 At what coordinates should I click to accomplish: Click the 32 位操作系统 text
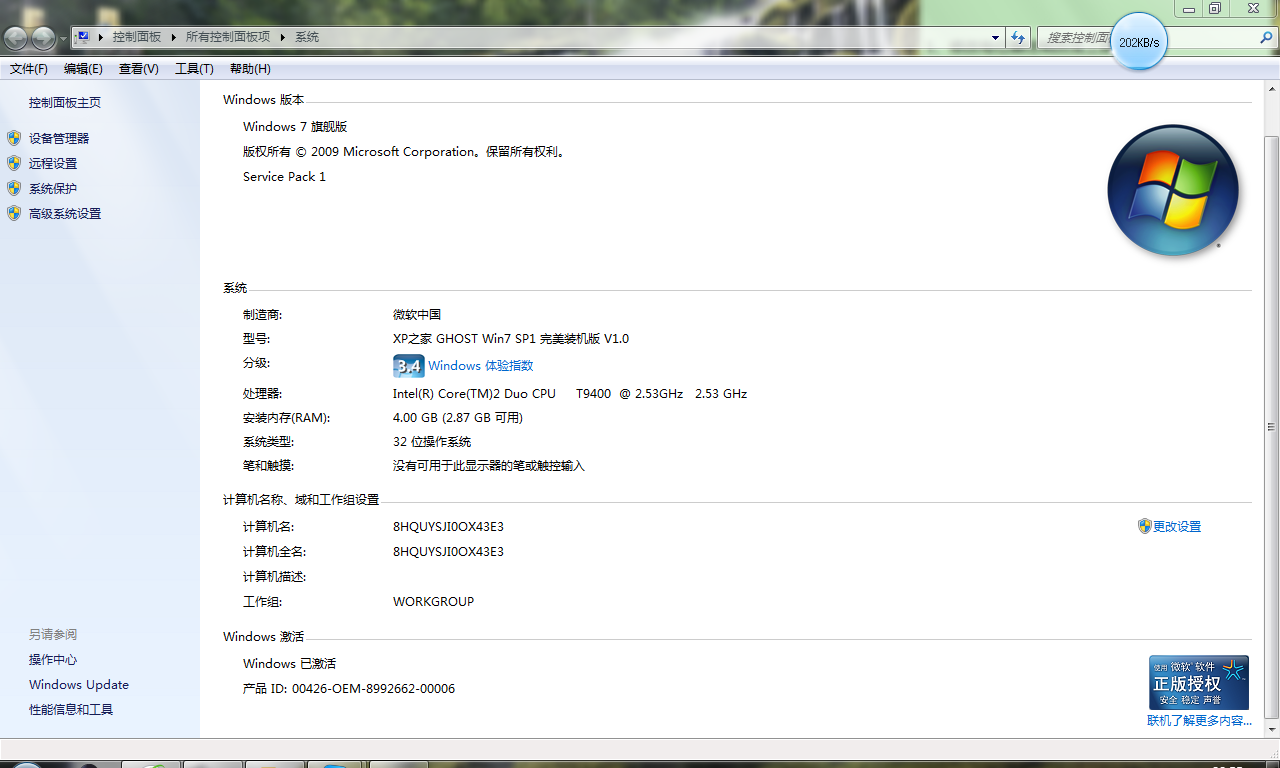pyautogui.click(x=432, y=442)
